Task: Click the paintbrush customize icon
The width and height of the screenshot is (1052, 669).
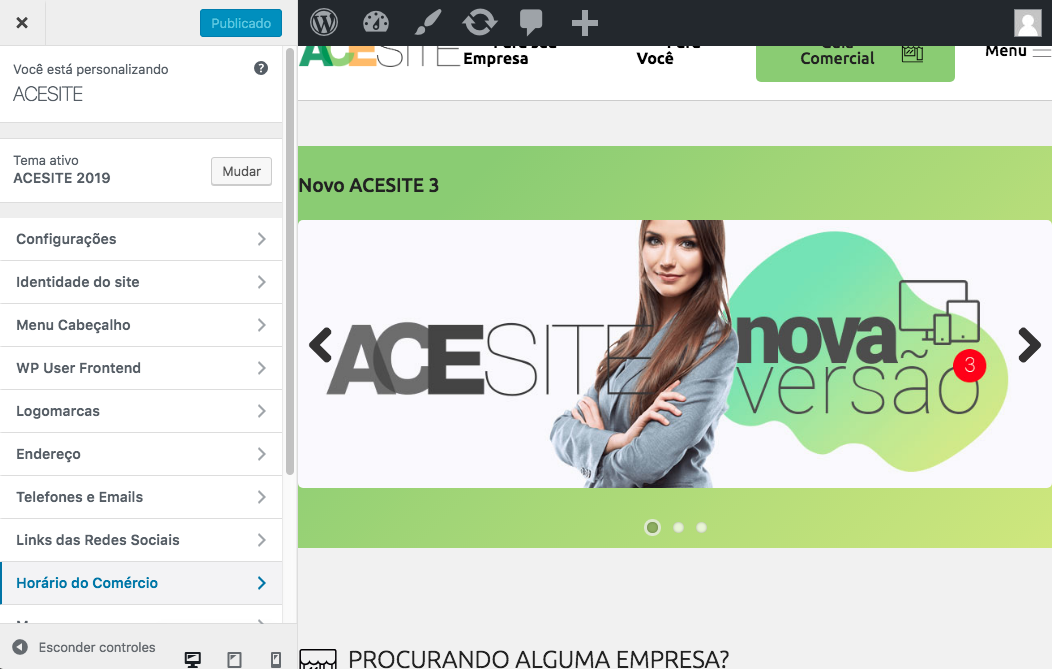Action: [x=428, y=23]
